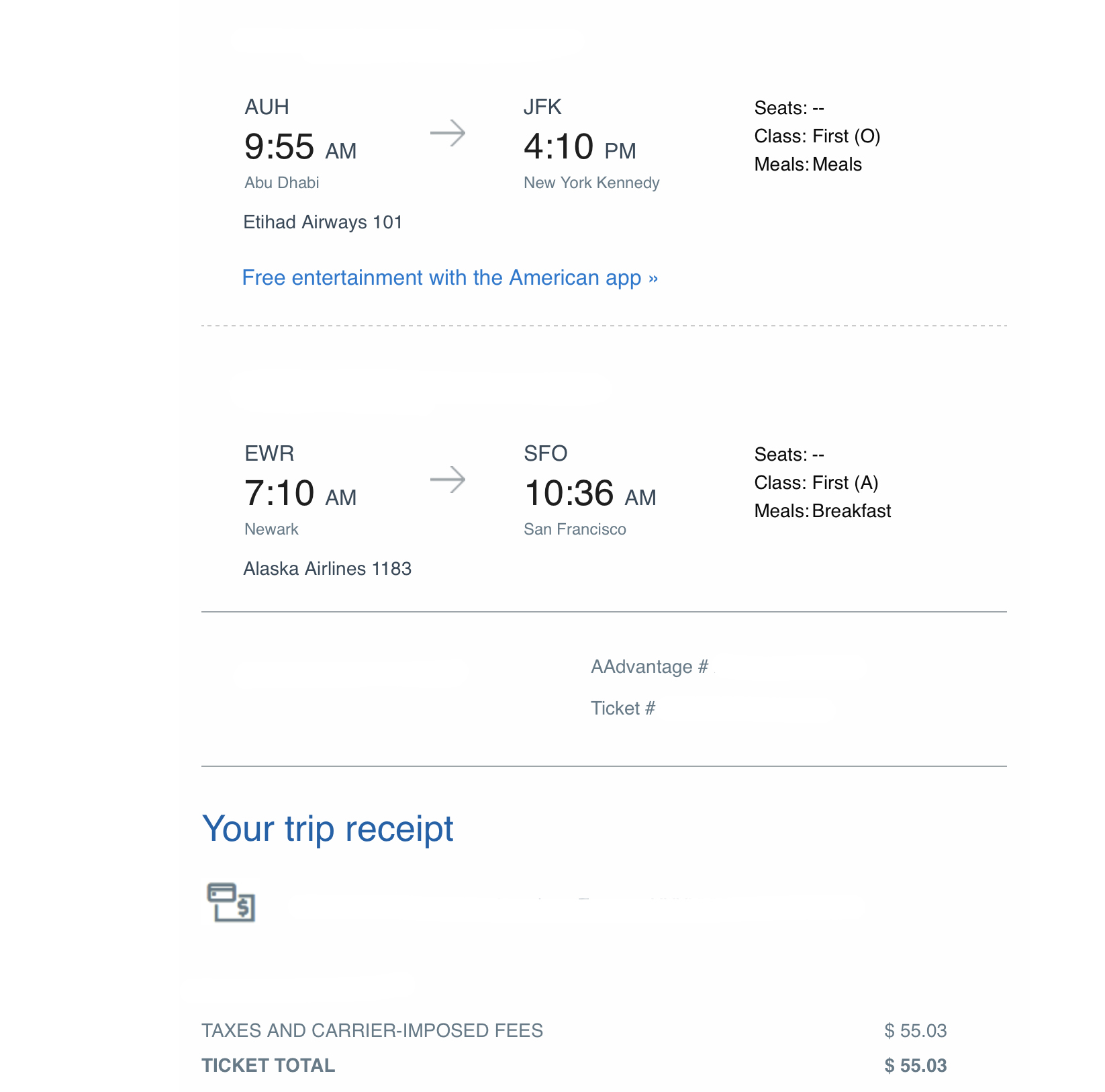Click the Meals: Breakfast text
The image size is (1105, 1092).
(822, 511)
